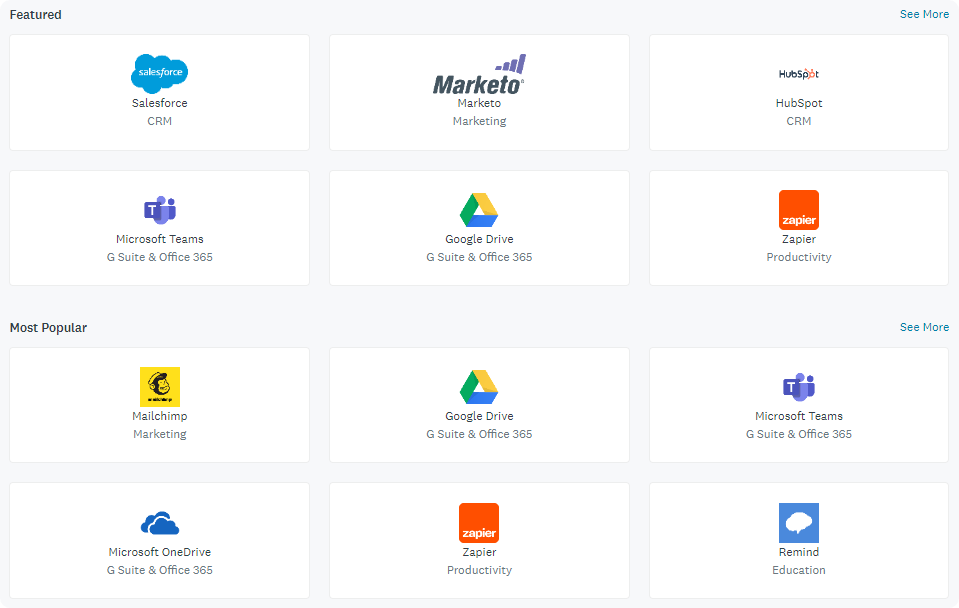Image resolution: width=959 pixels, height=608 pixels.
Task: Click G Suite & Office 365 under OneDrive
Action: pyautogui.click(x=160, y=570)
